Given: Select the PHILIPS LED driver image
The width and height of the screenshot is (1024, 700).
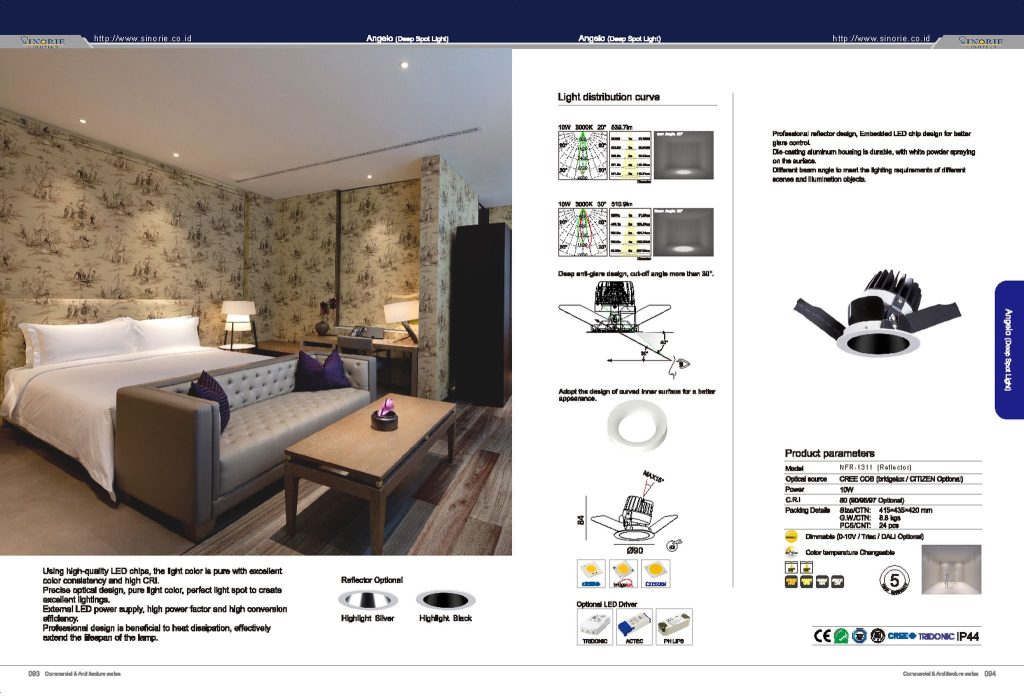Looking at the screenshot, I should click(x=675, y=625).
